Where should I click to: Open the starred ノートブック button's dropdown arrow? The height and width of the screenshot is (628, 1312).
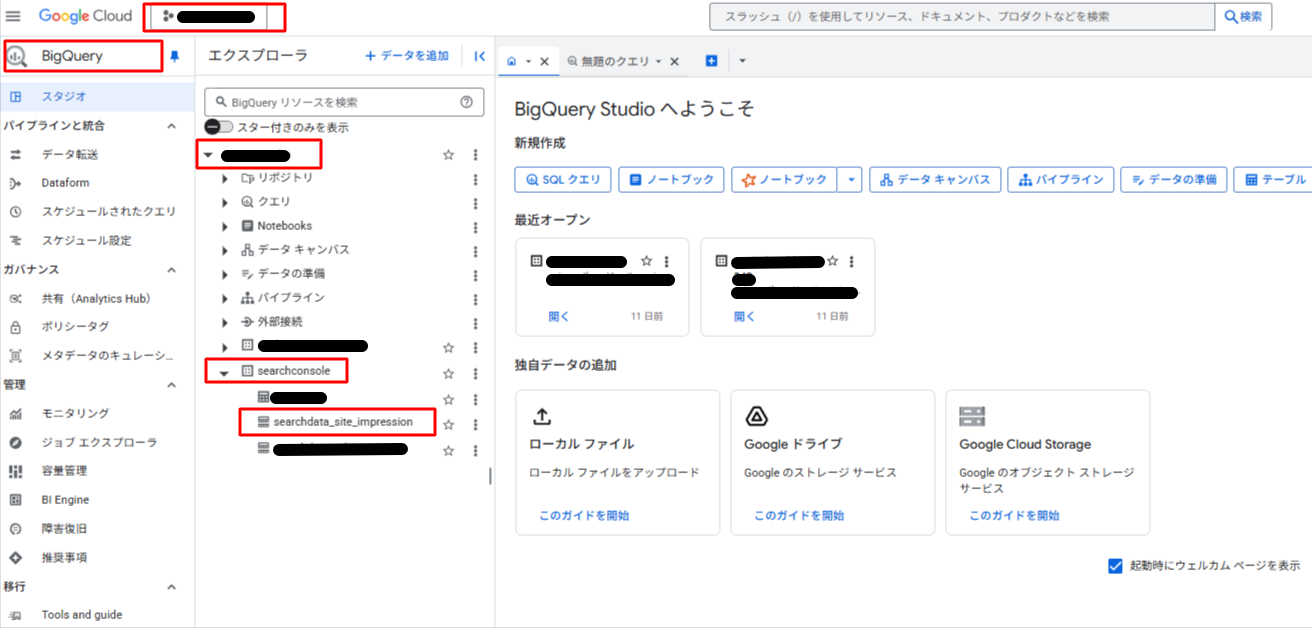click(x=850, y=179)
